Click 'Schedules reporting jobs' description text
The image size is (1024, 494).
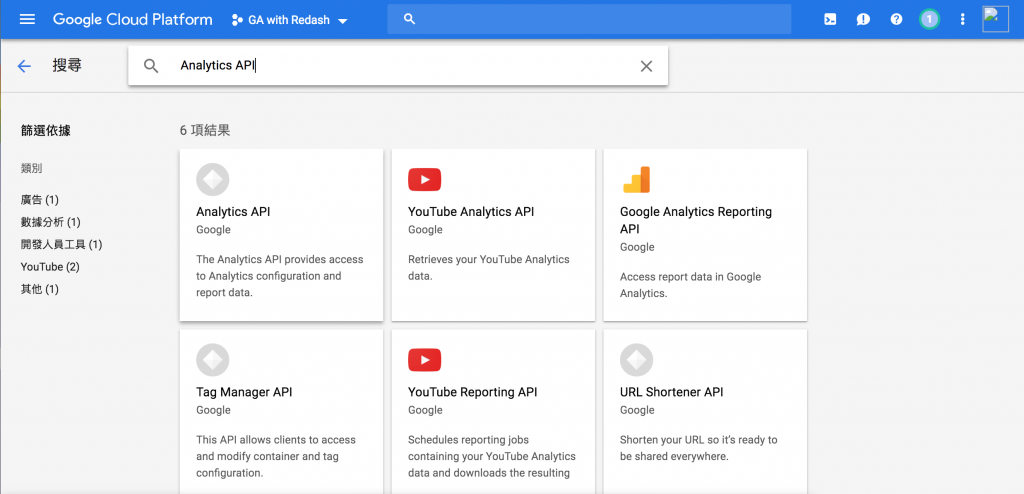pyautogui.click(x=492, y=456)
